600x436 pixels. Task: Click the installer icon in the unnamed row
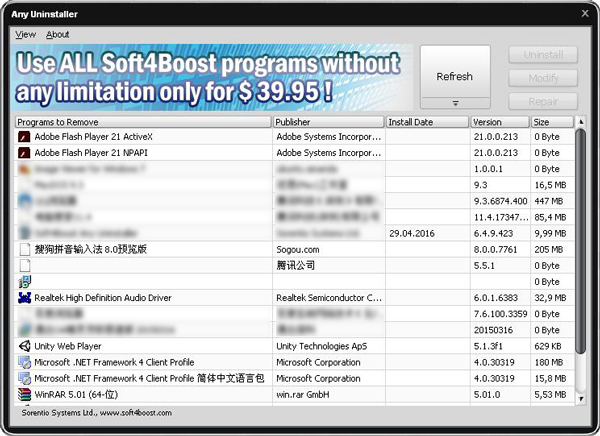[x=24, y=282]
